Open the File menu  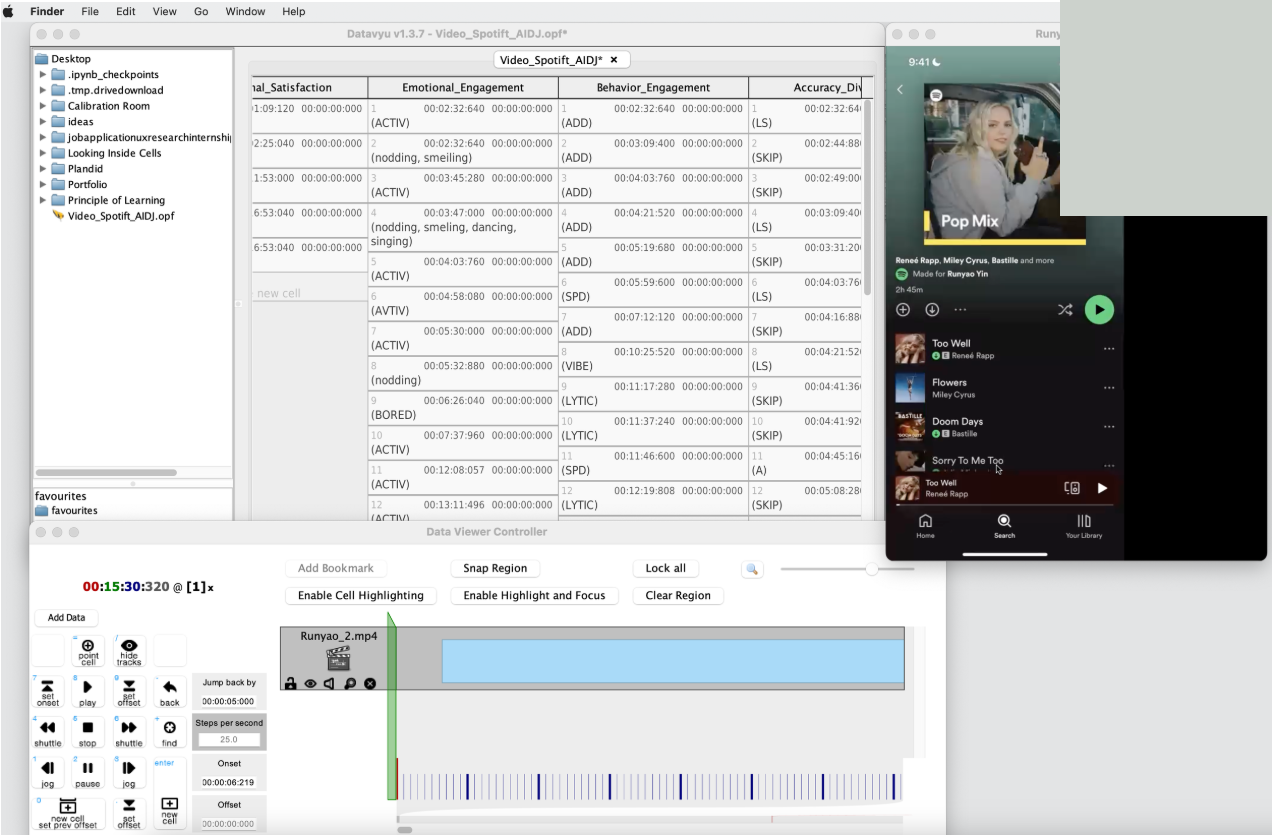90,11
